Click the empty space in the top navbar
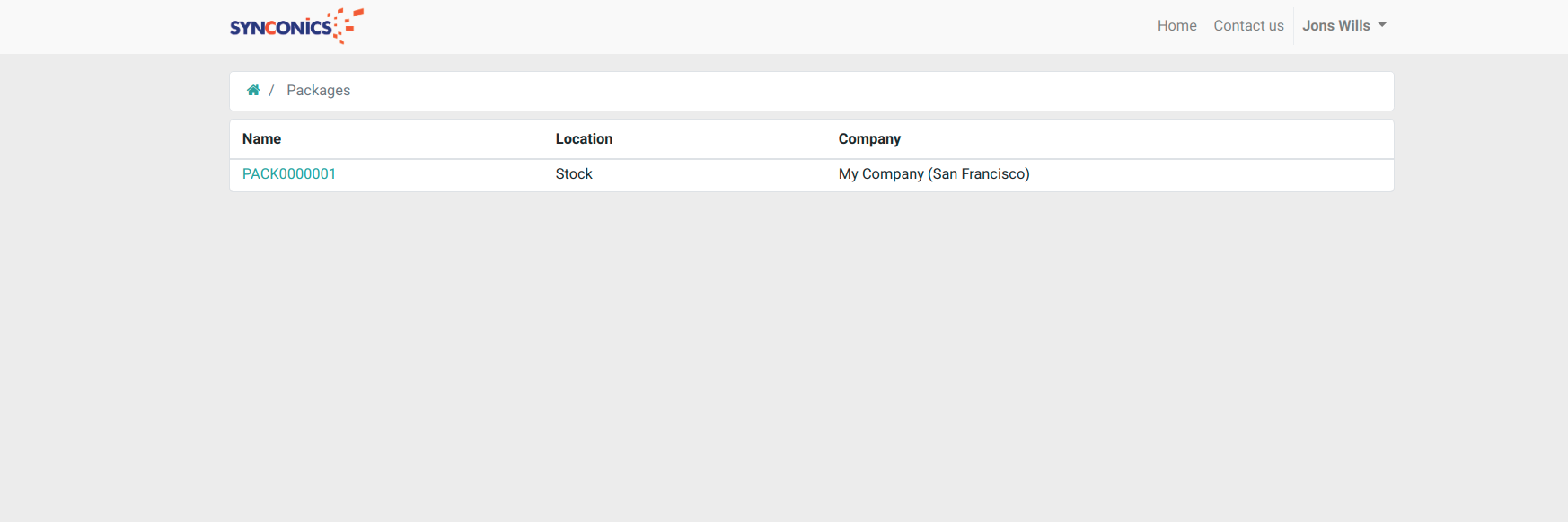The width and height of the screenshot is (1568, 522). pyautogui.click(x=718, y=26)
